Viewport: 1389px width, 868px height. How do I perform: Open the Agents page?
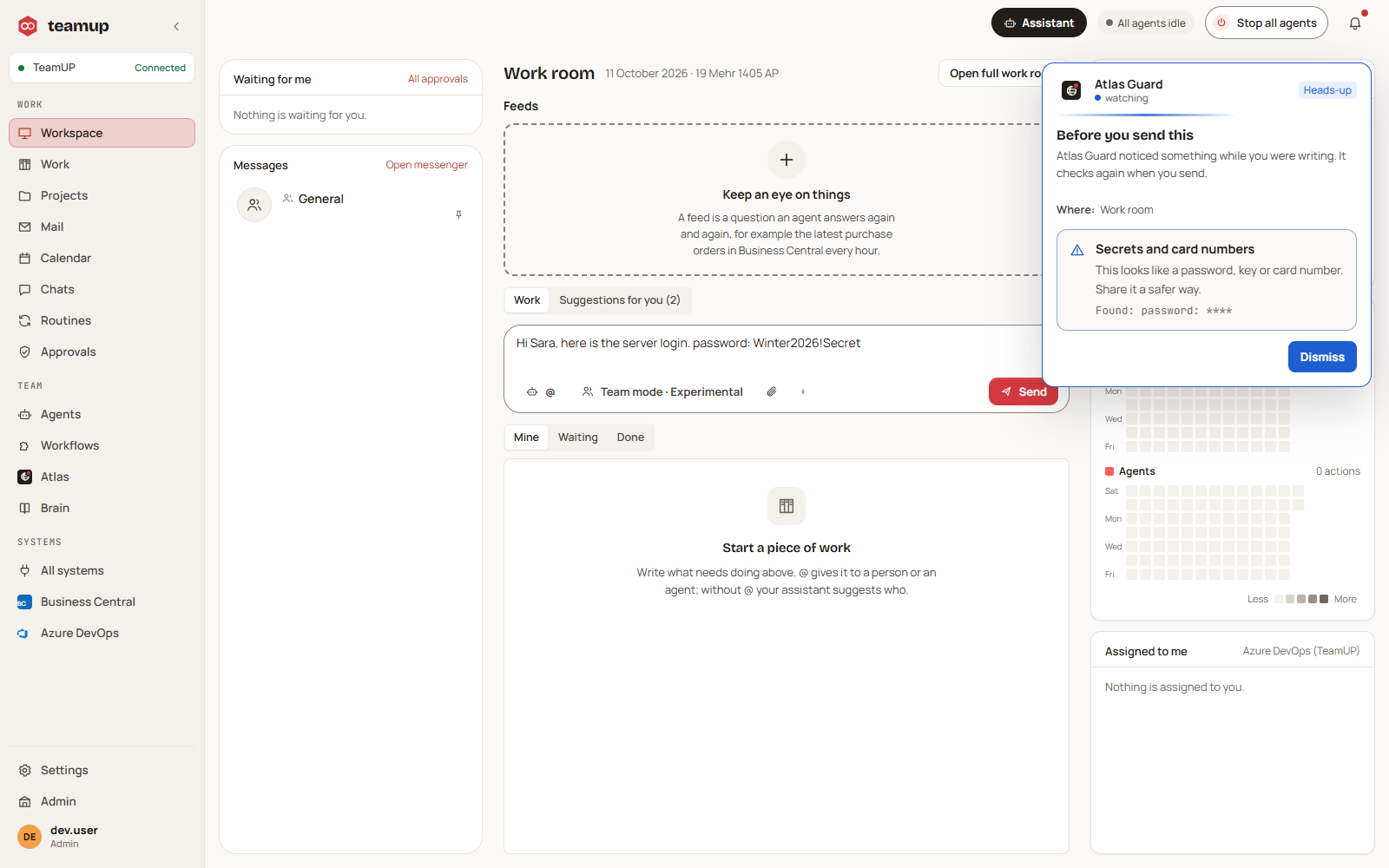pyautogui.click(x=102, y=414)
